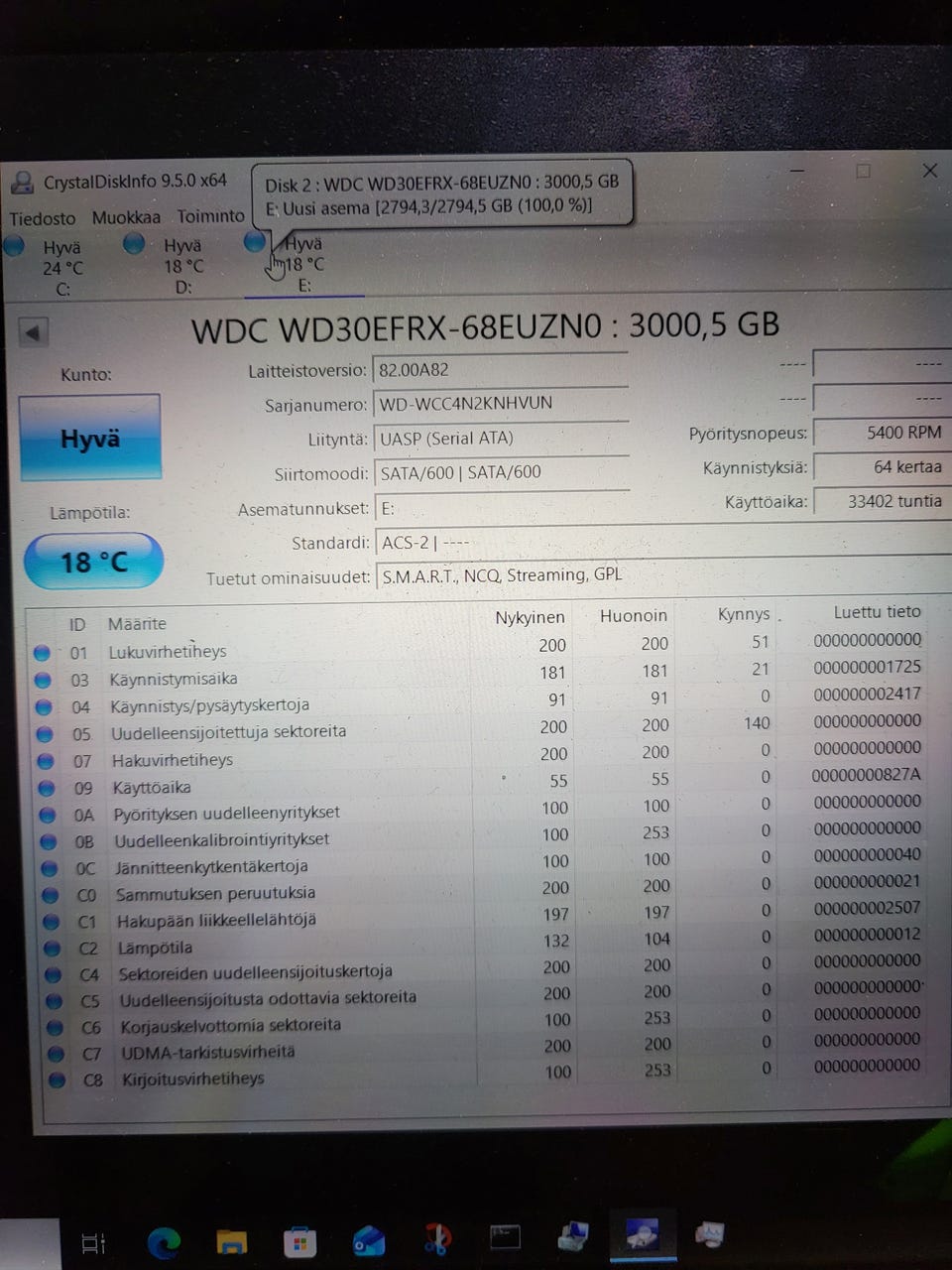Select the Uudelleensijoitusta odottavia sektoreita row text
This screenshot has height=1270, width=952.
268,998
